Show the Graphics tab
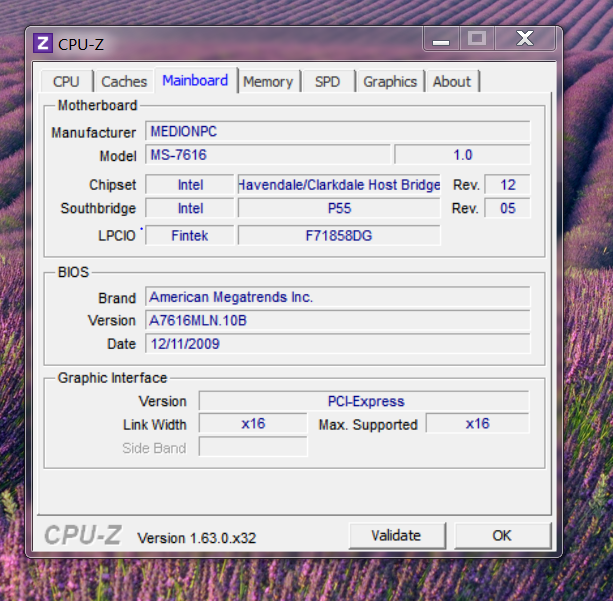This screenshot has width=613, height=601. point(390,81)
